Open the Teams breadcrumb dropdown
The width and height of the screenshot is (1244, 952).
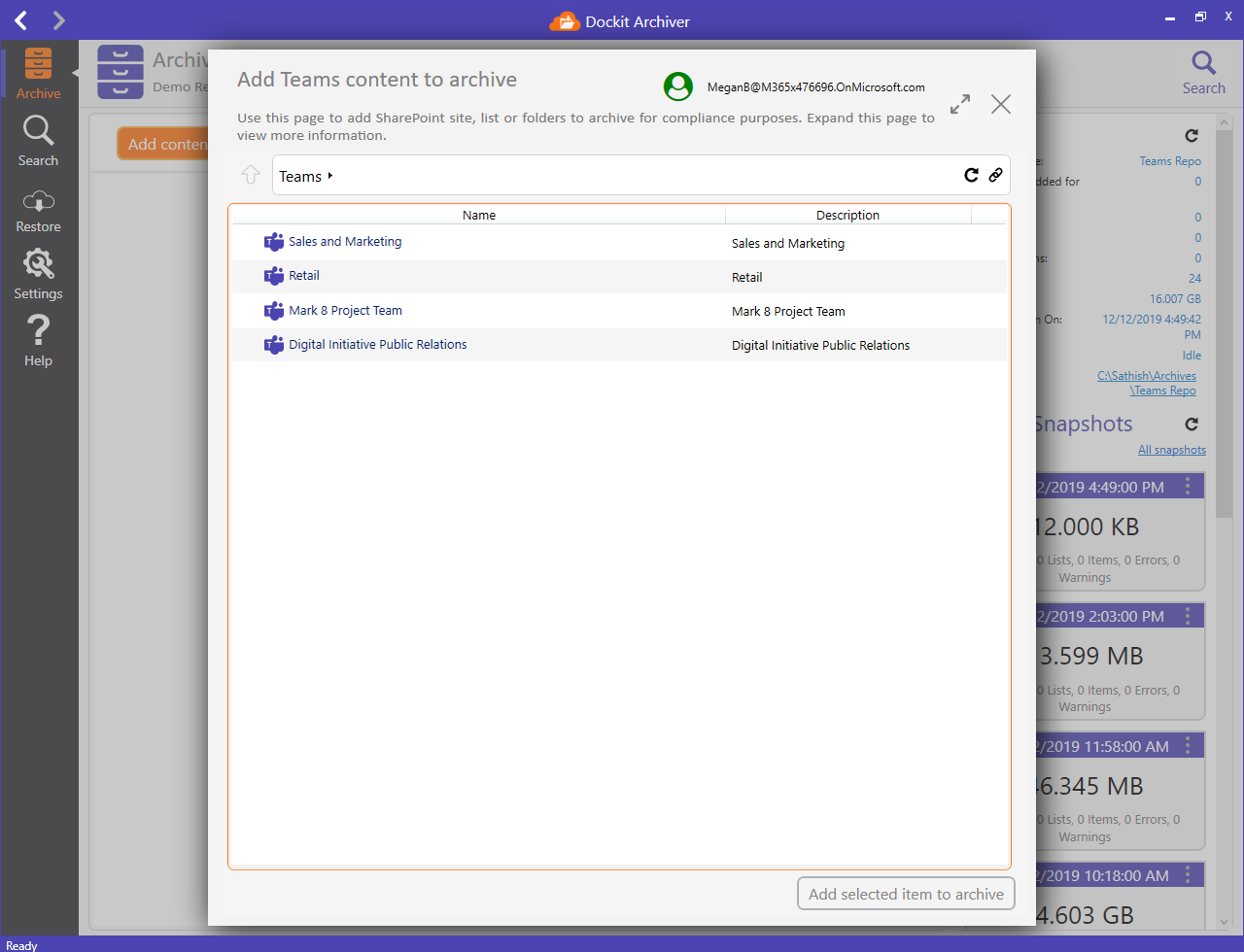(x=328, y=176)
